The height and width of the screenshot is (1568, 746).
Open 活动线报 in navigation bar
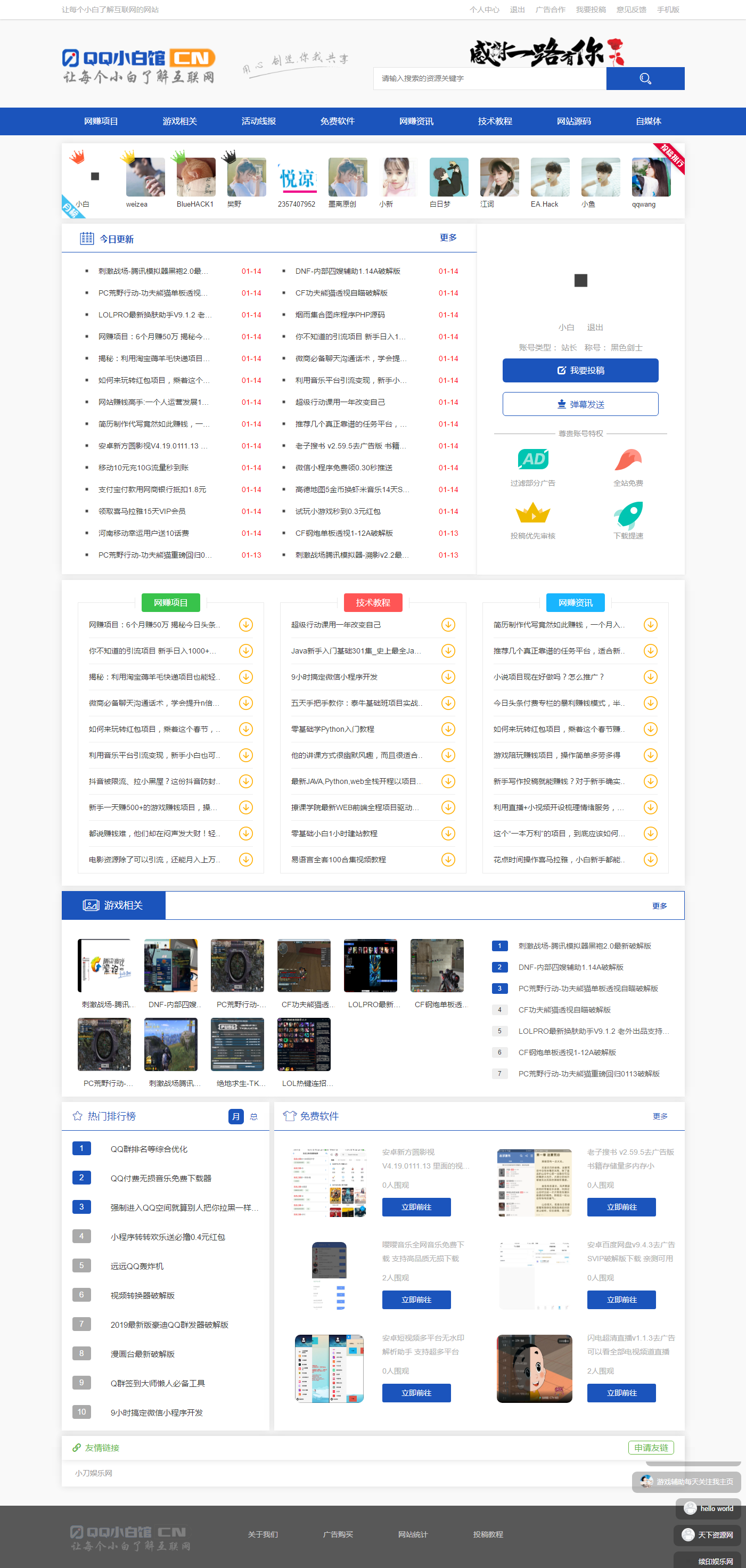click(x=259, y=121)
